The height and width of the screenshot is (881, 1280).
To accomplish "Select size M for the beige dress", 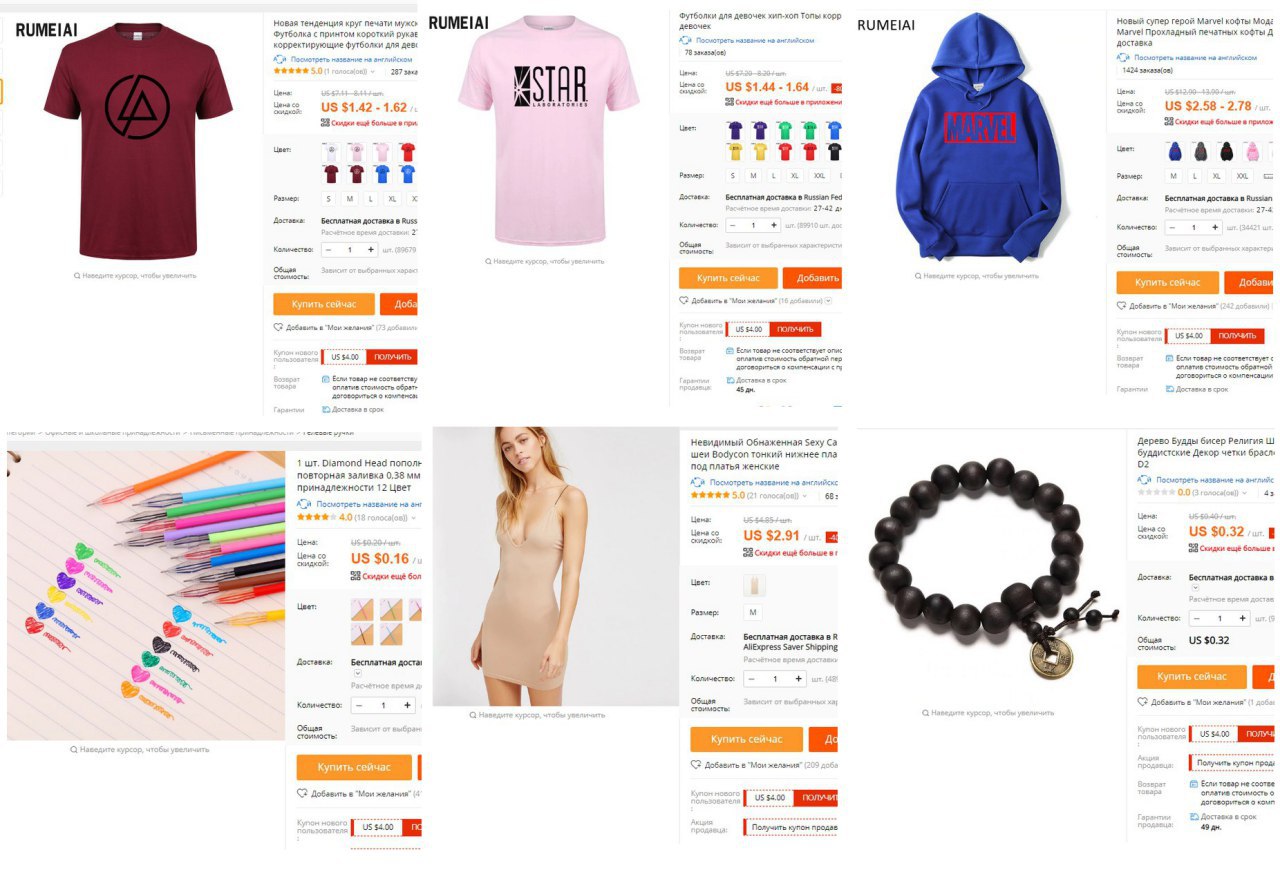I will pyautogui.click(x=753, y=612).
